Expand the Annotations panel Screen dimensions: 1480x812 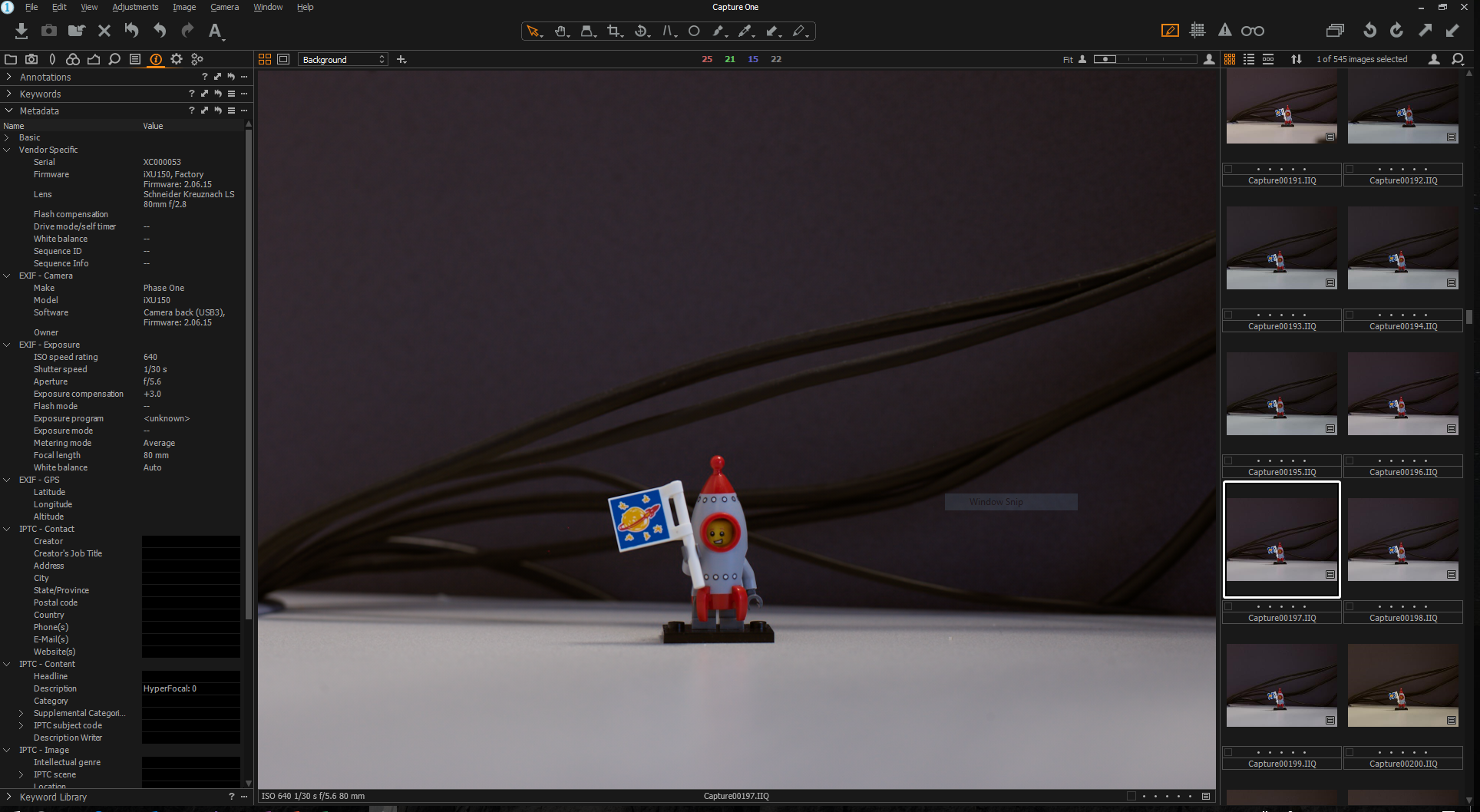[x=9, y=77]
